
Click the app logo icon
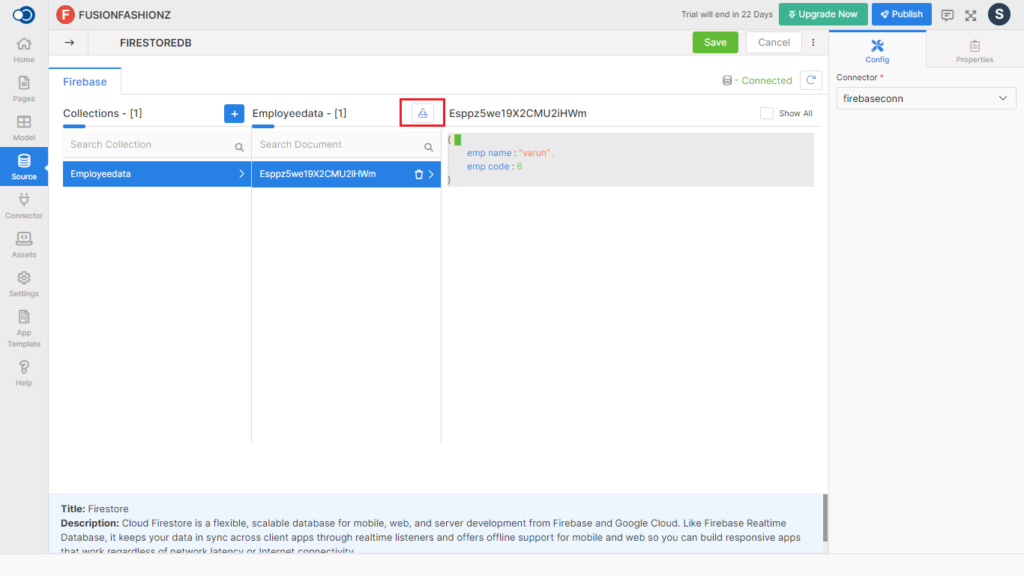click(24, 14)
